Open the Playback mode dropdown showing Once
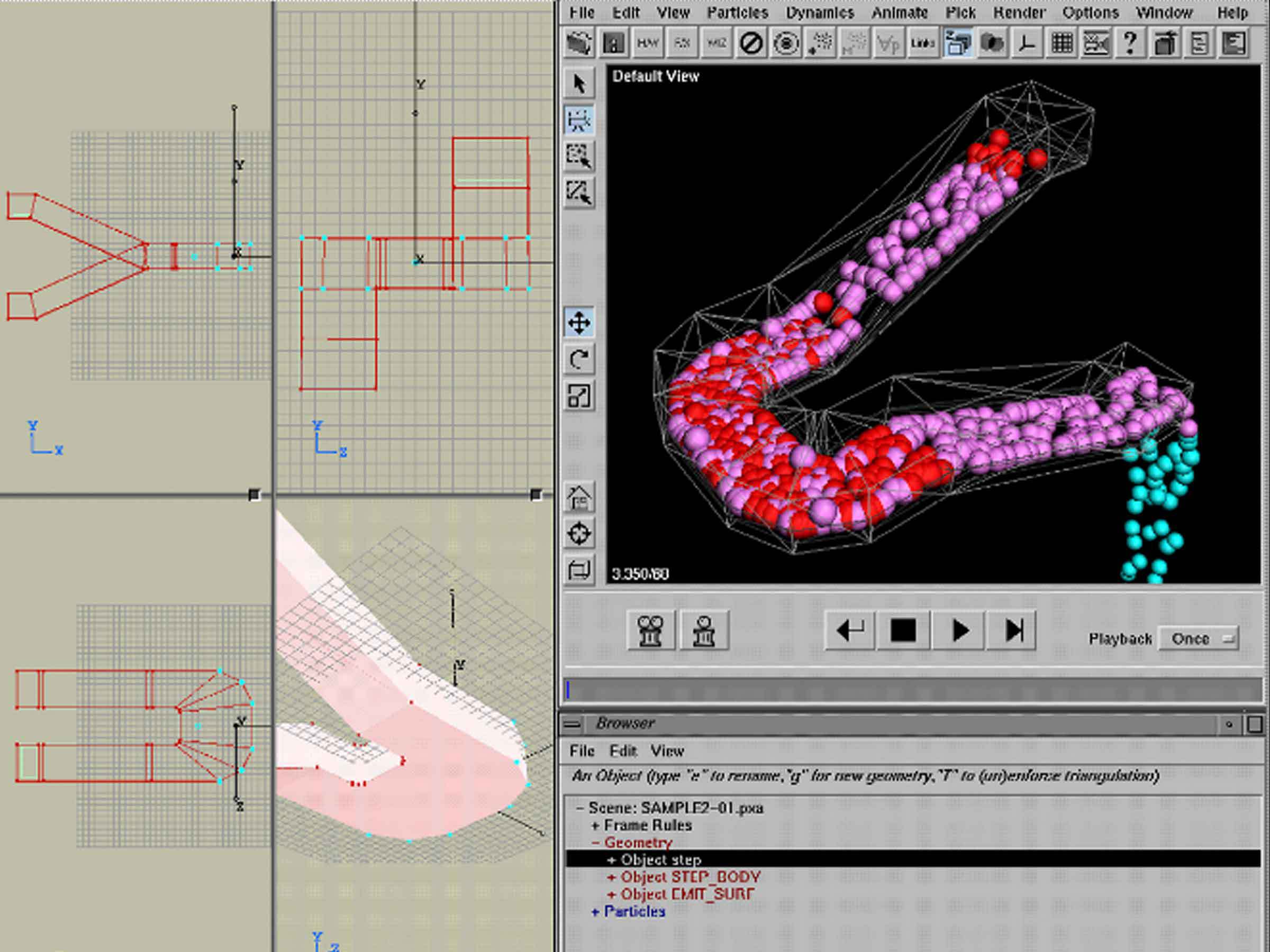Viewport: 1270px width, 952px height. click(1198, 639)
